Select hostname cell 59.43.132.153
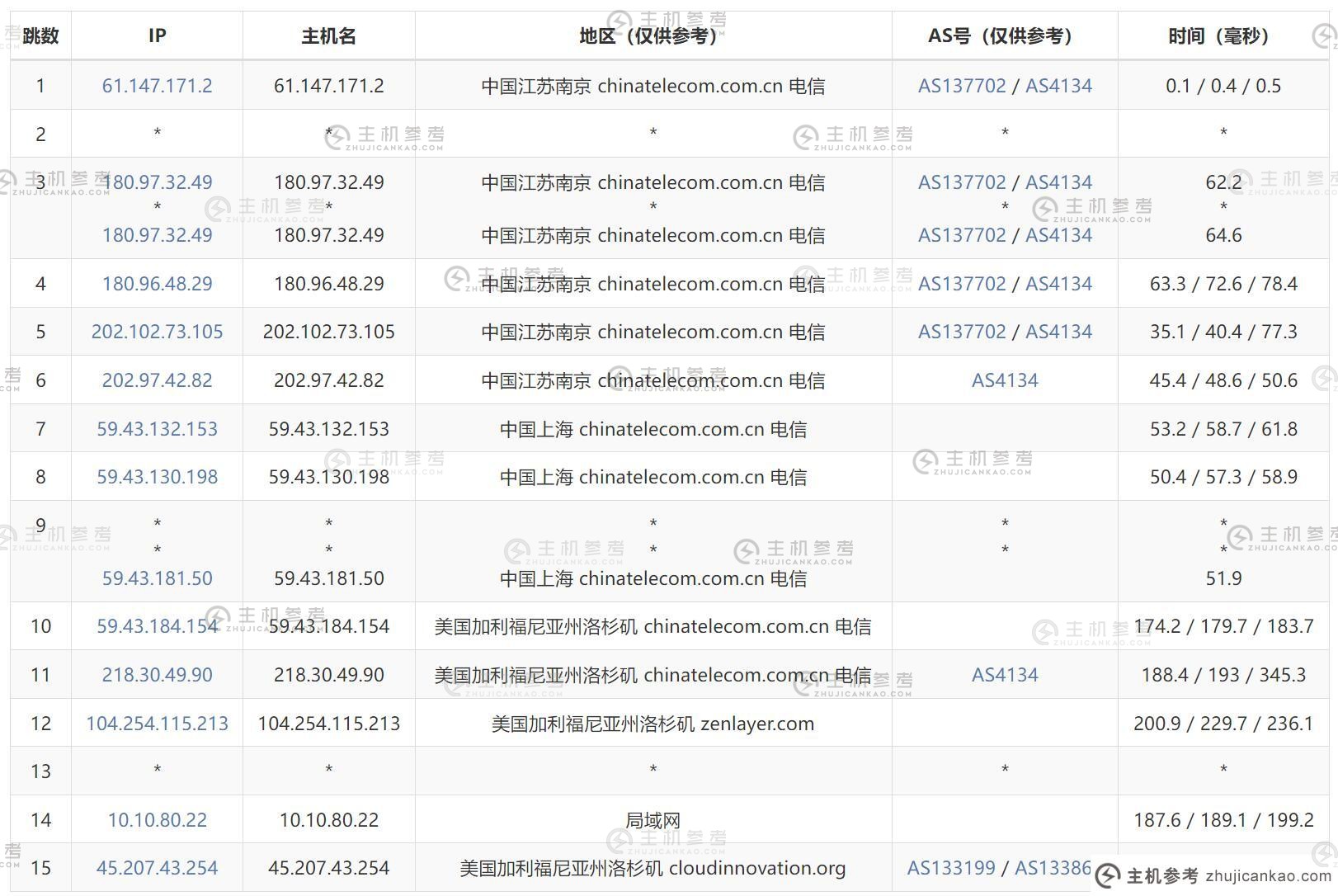The width and height of the screenshot is (1338, 896). click(x=328, y=429)
